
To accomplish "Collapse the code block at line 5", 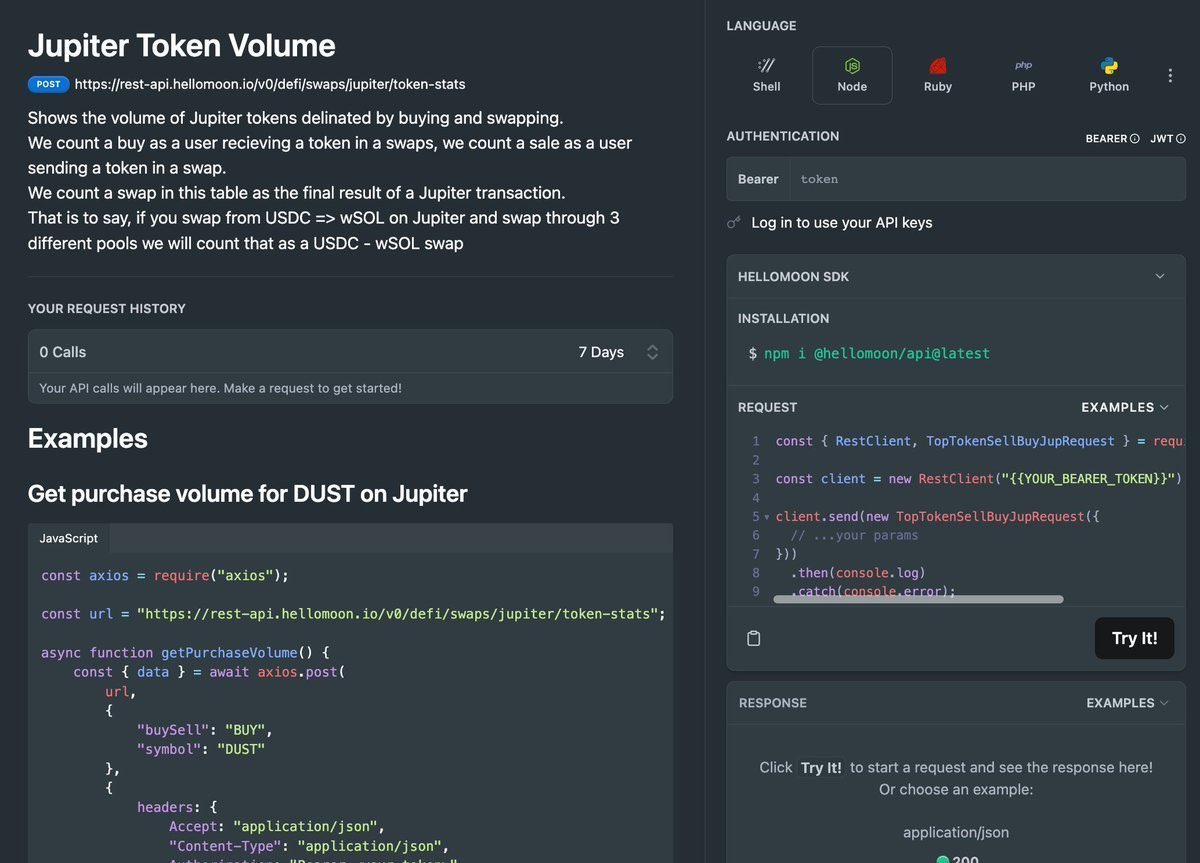I will coord(767,517).
